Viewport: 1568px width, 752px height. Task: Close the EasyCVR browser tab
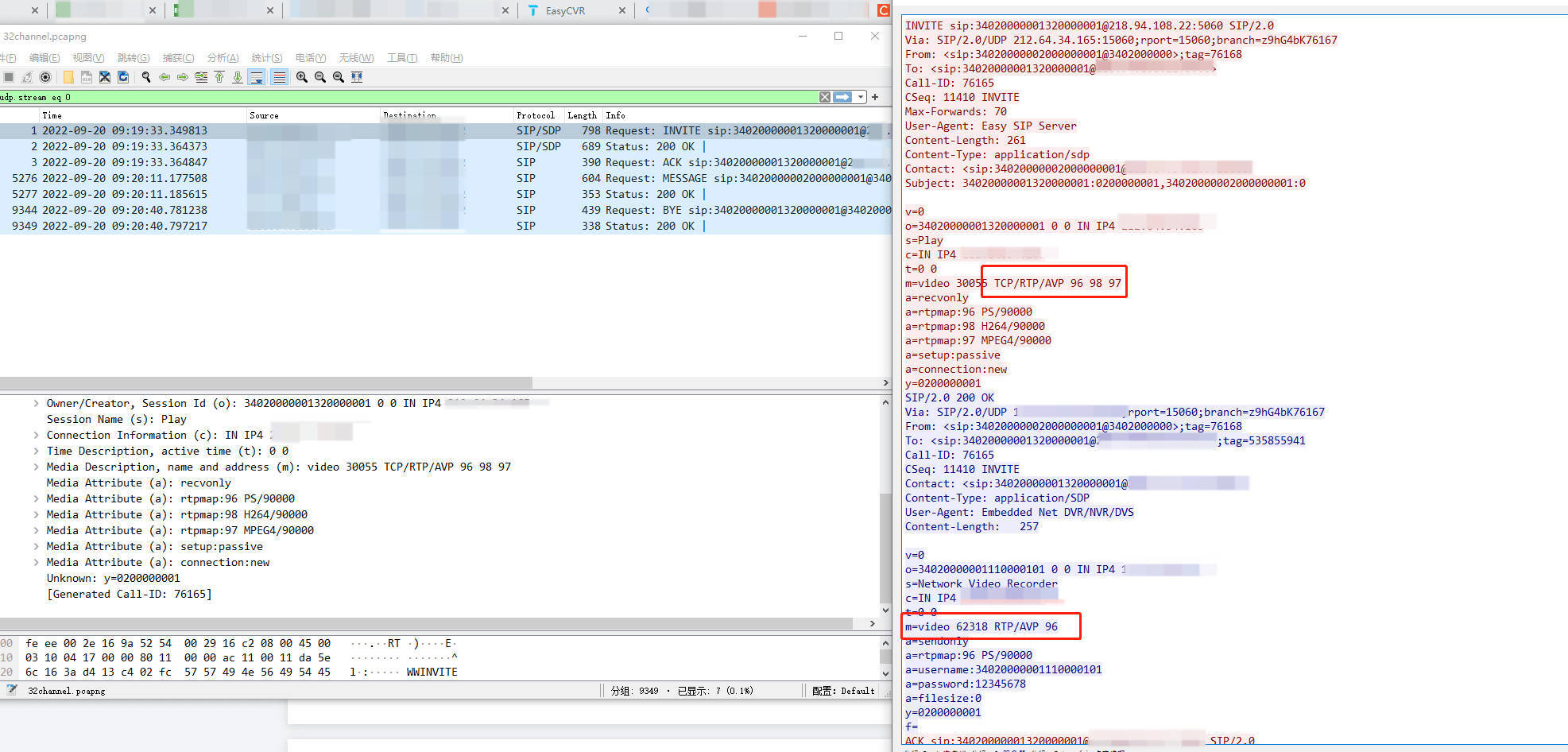tap(621, 11)
